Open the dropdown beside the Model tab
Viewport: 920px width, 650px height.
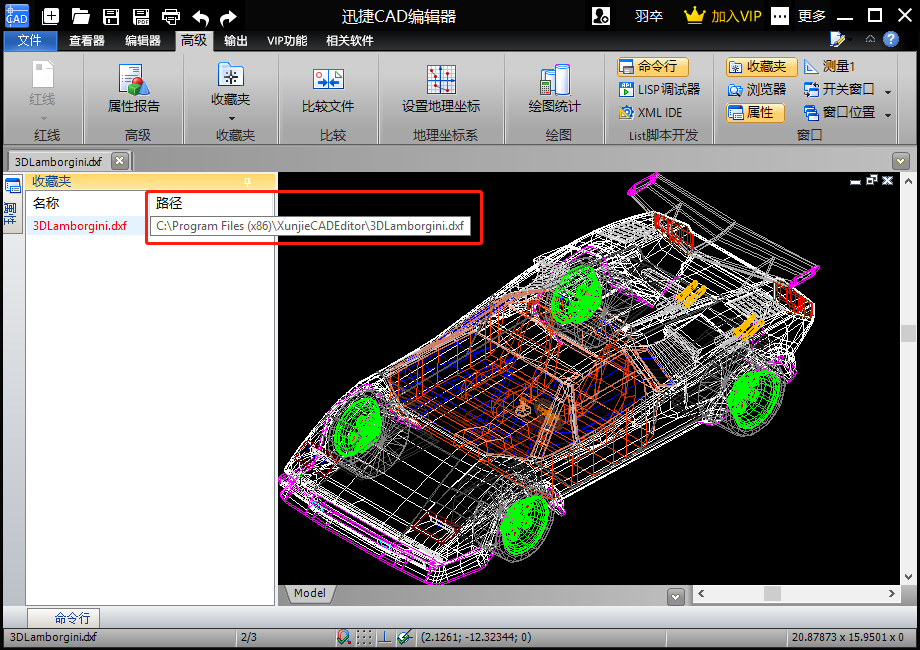point(676,597)
